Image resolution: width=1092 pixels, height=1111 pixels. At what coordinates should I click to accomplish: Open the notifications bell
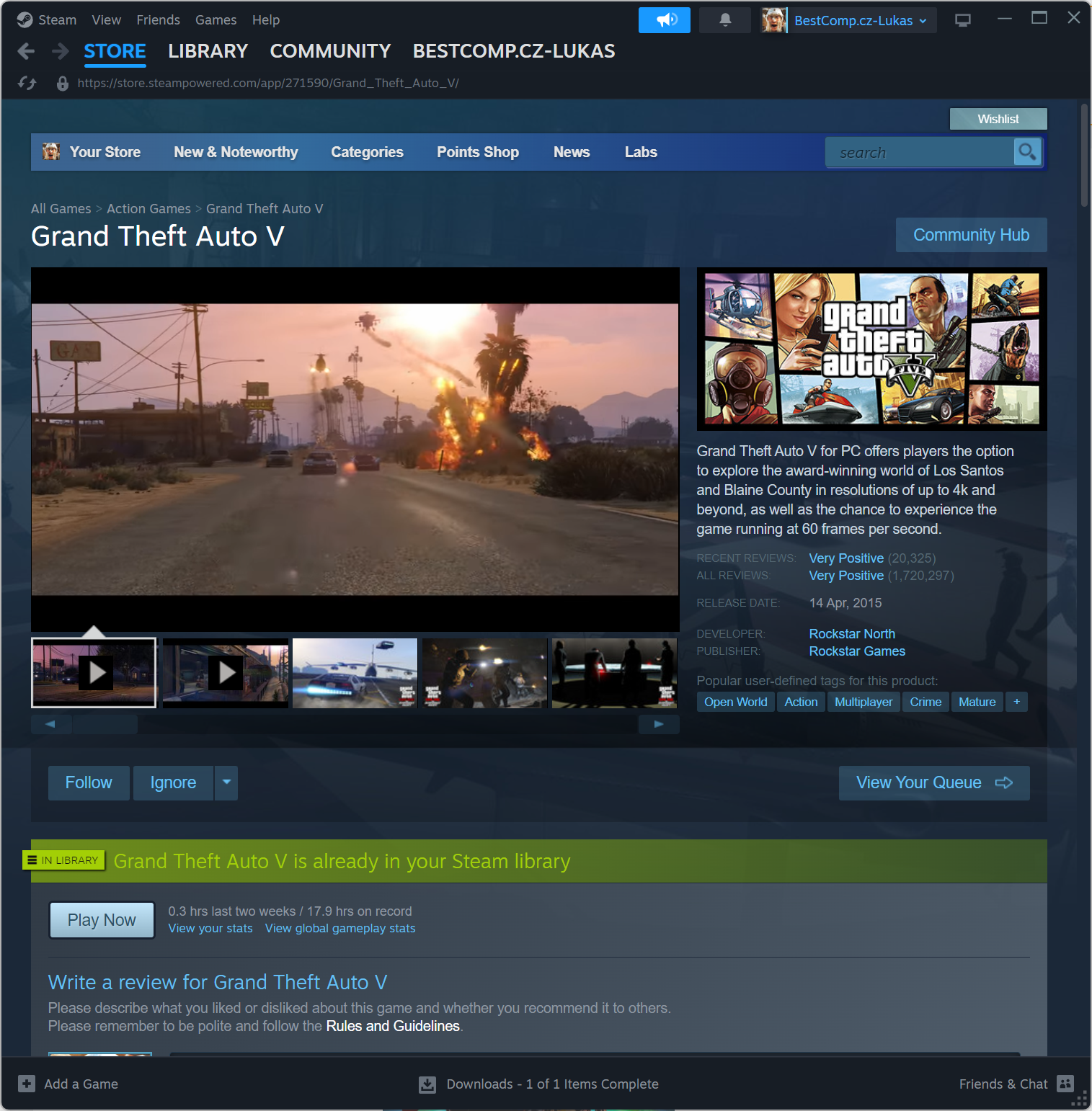[725, 20]
